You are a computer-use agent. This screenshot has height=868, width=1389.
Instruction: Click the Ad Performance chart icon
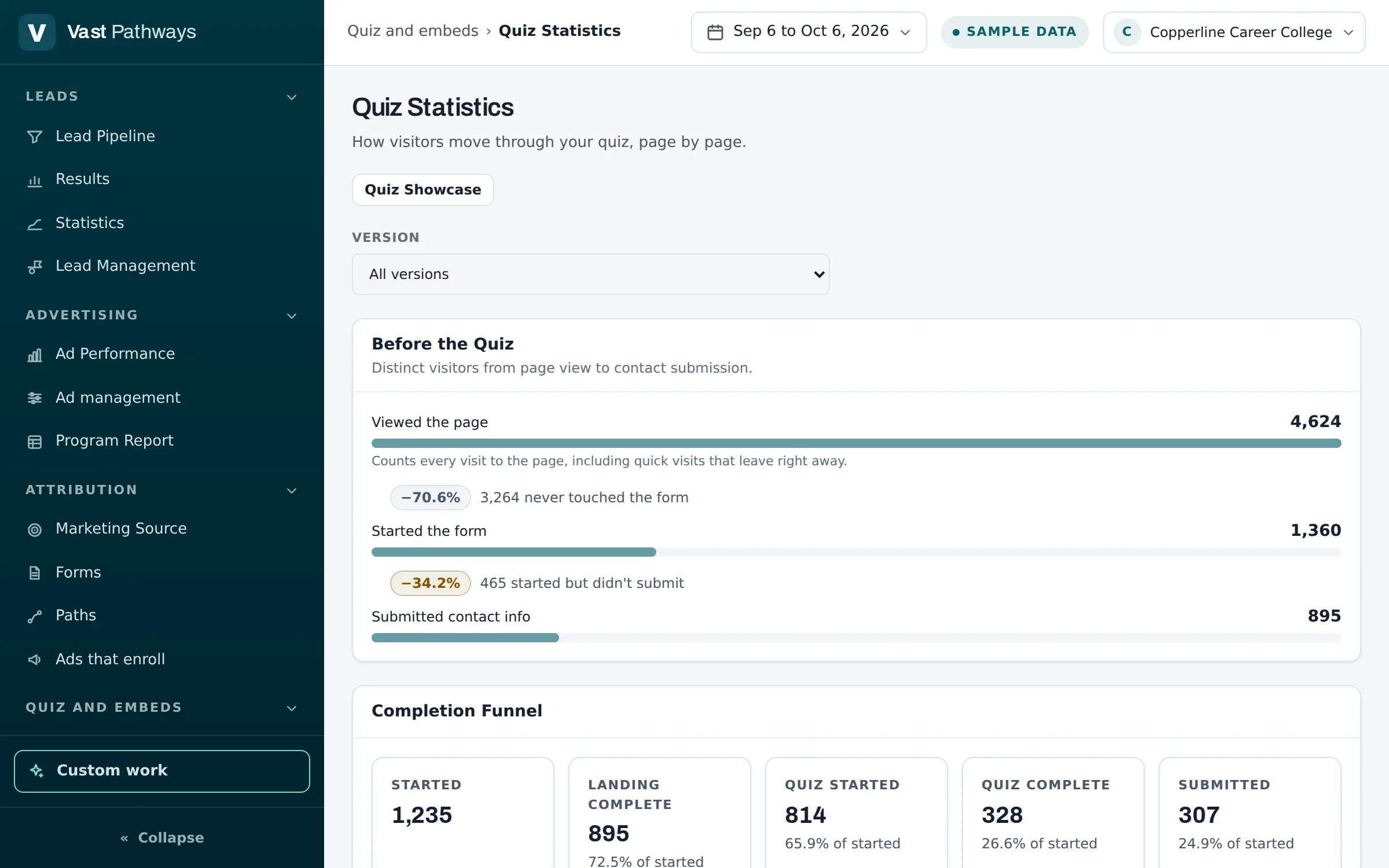35,355
